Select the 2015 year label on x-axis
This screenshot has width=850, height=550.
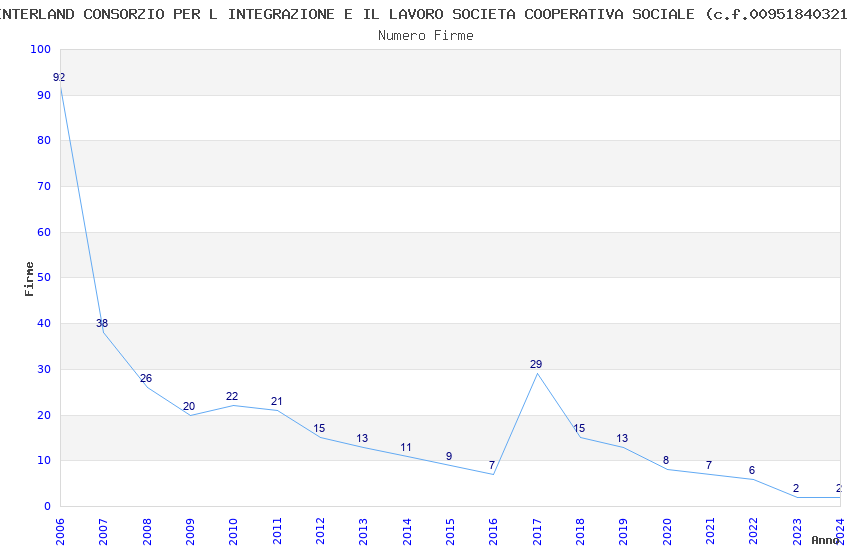click(450, 532)
